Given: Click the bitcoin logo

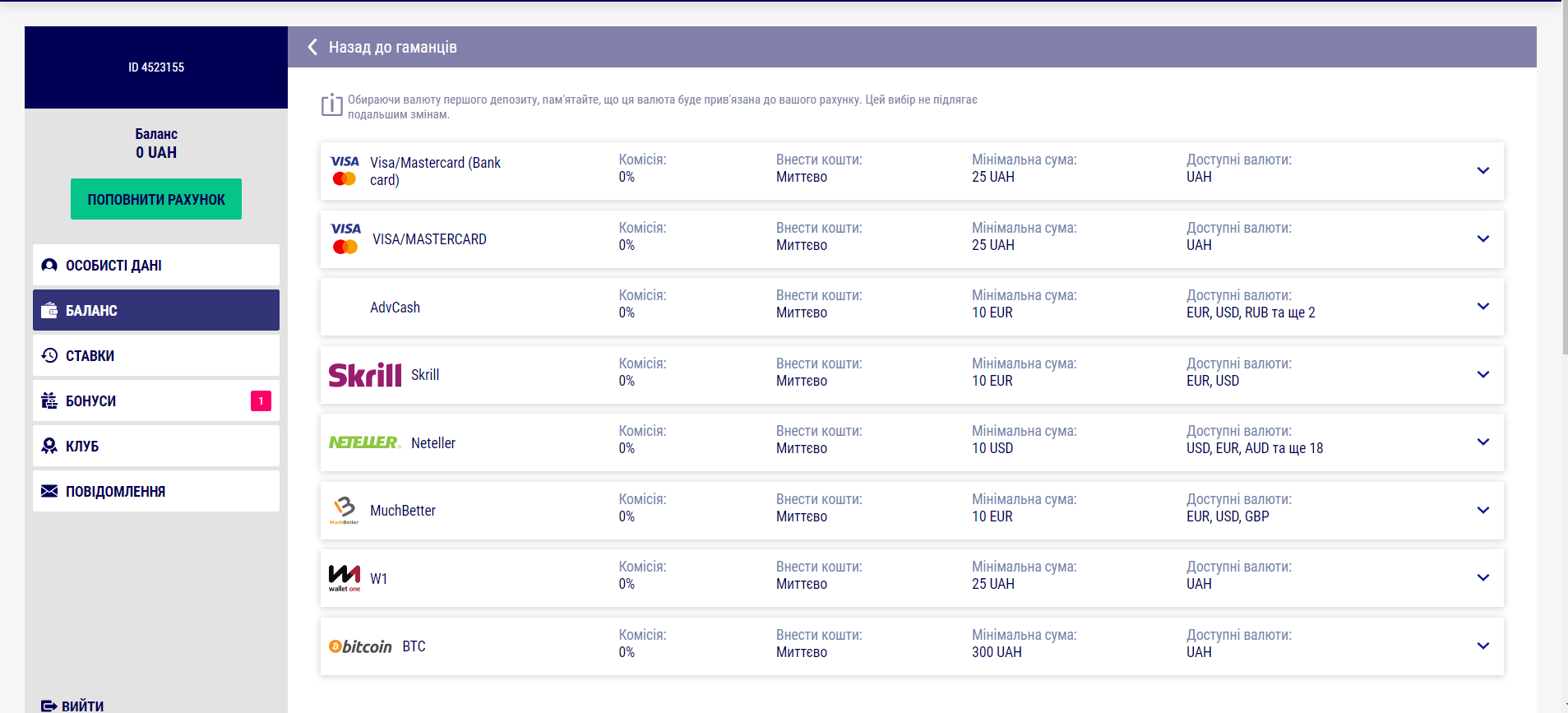Looking at the screenshot, I should click(360, 646).
